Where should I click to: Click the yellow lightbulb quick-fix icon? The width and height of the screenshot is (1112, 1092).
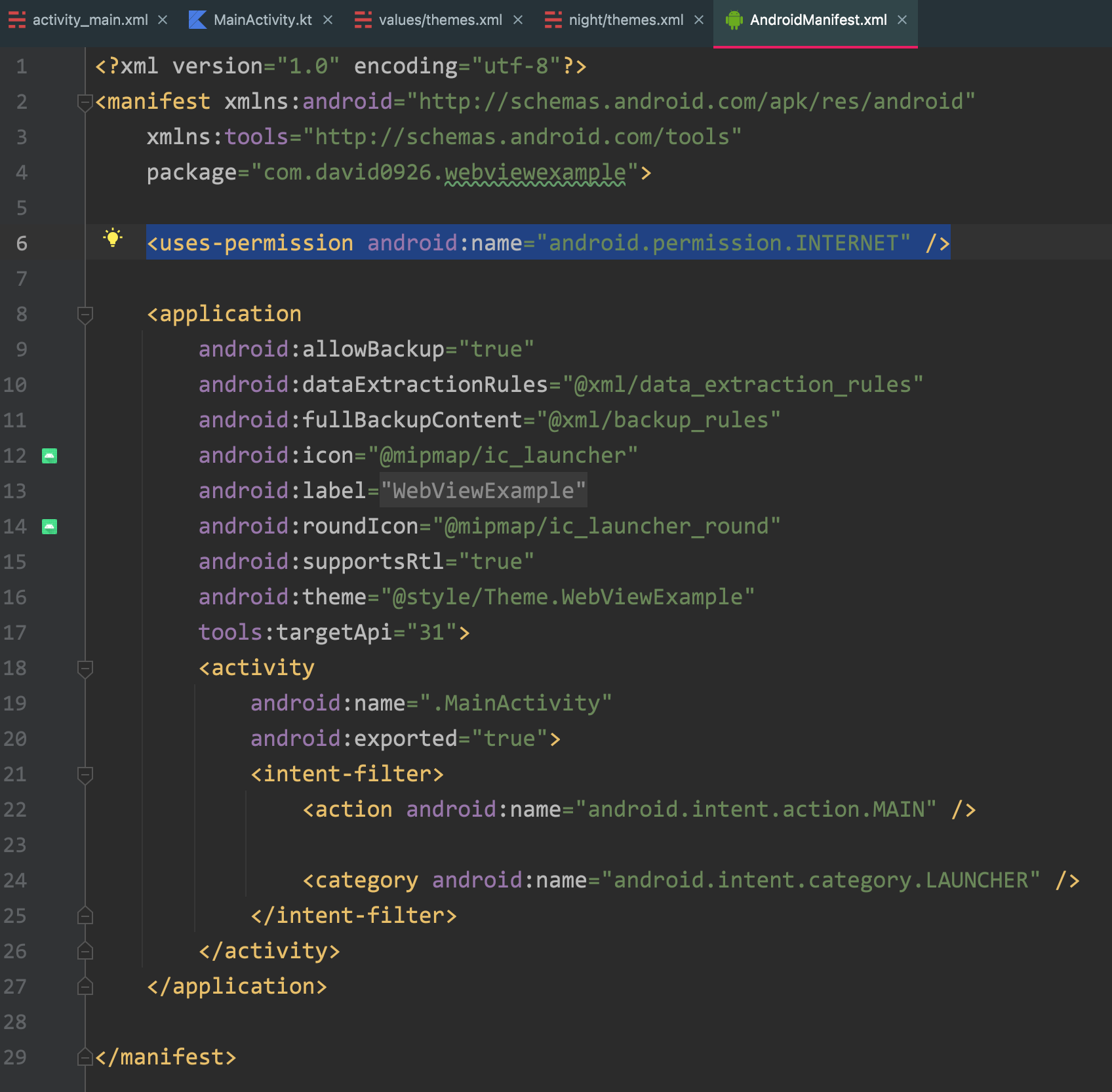113,238
